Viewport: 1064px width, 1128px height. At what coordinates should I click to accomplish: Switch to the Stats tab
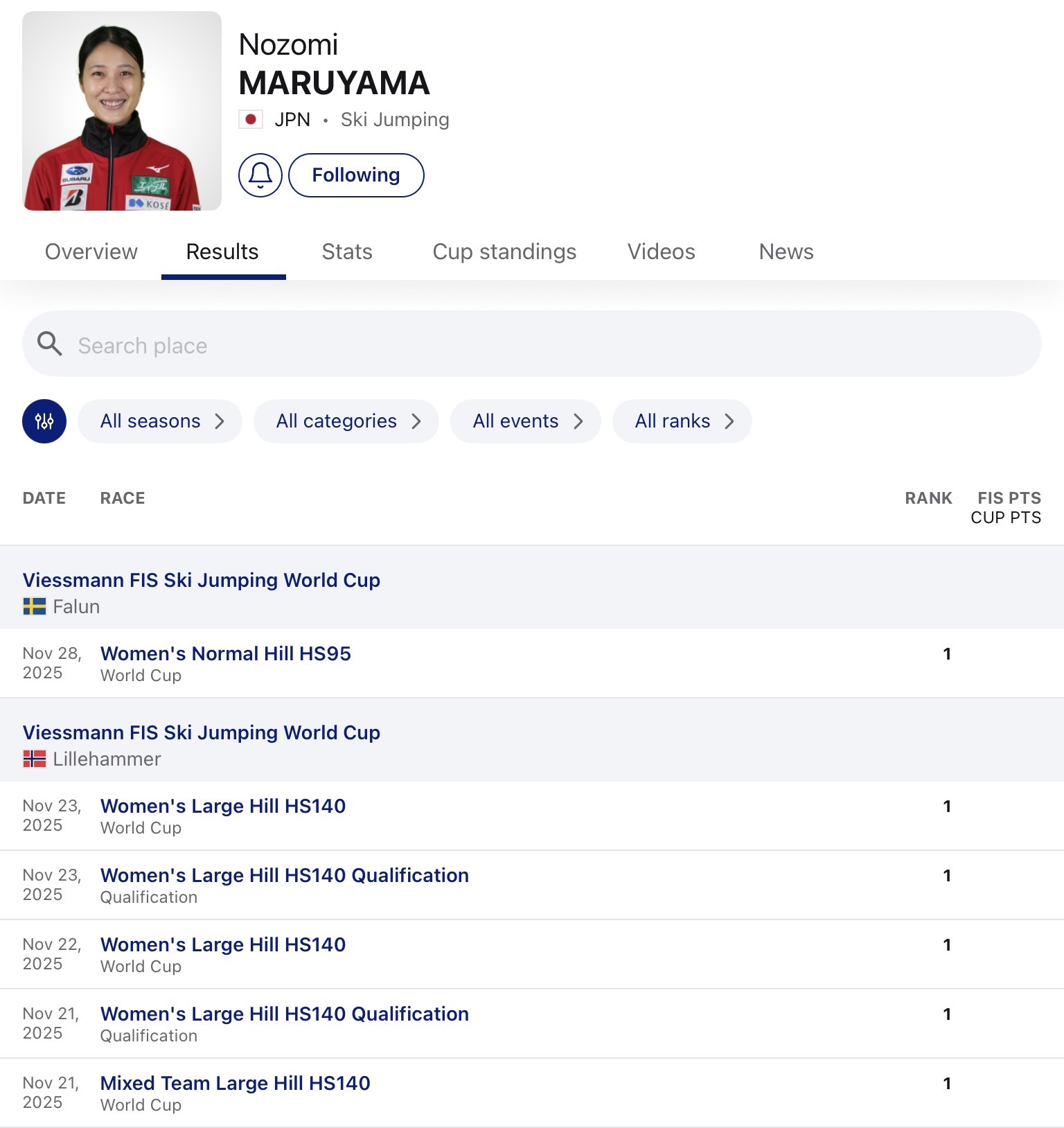click(347, 252)
